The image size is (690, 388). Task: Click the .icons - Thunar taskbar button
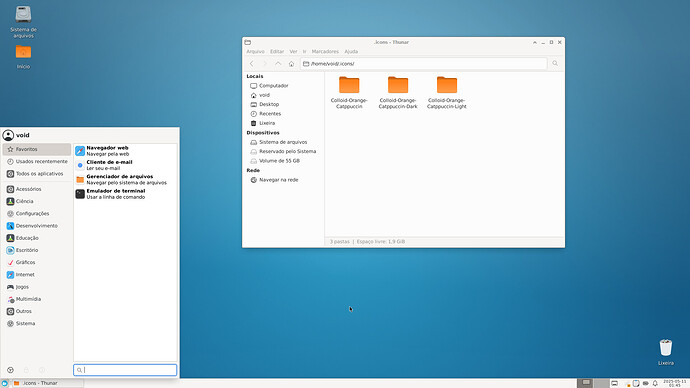(x=48, y=383)
